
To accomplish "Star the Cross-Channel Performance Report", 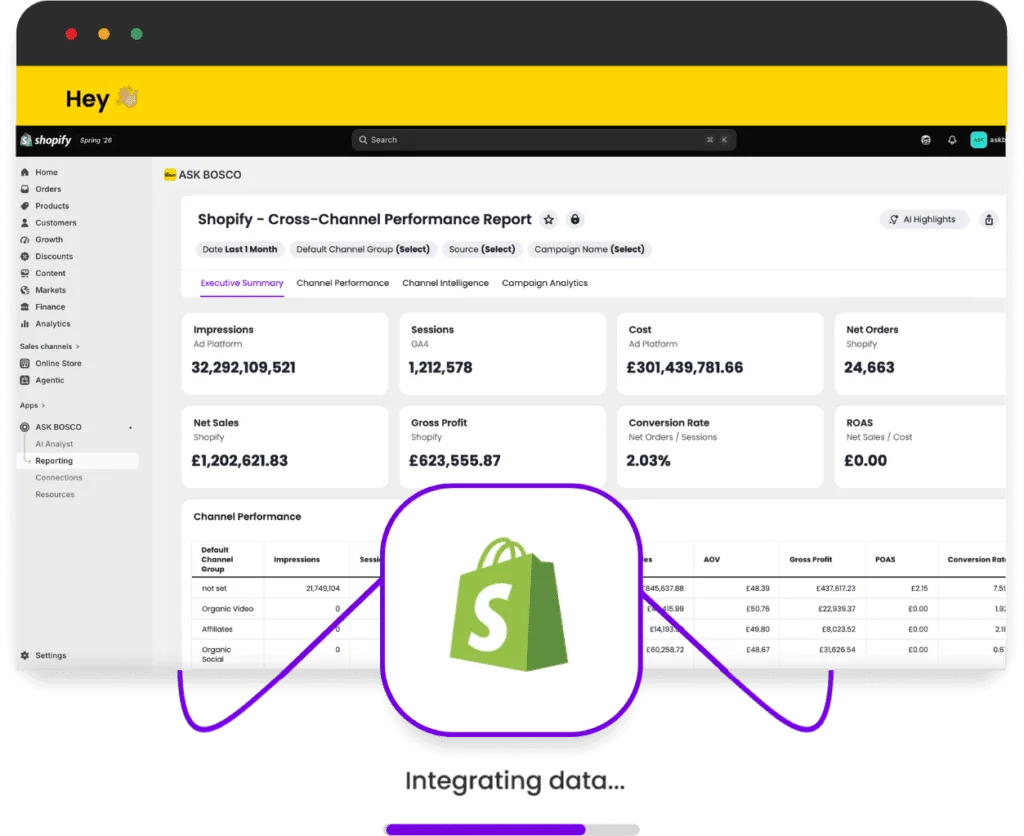I will pyautogui.click(x=549, y=219).
